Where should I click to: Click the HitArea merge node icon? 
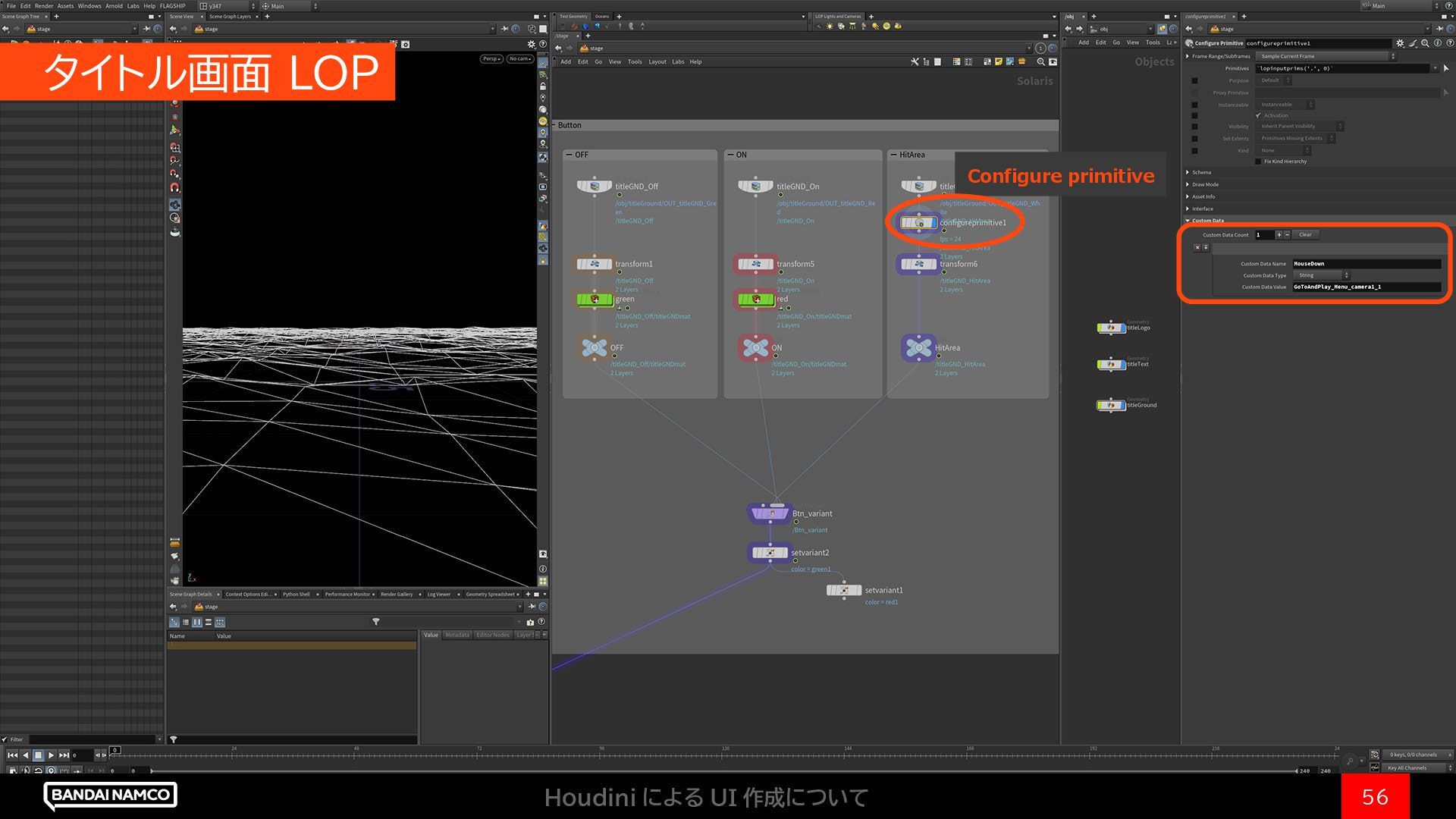coord(918,347)
